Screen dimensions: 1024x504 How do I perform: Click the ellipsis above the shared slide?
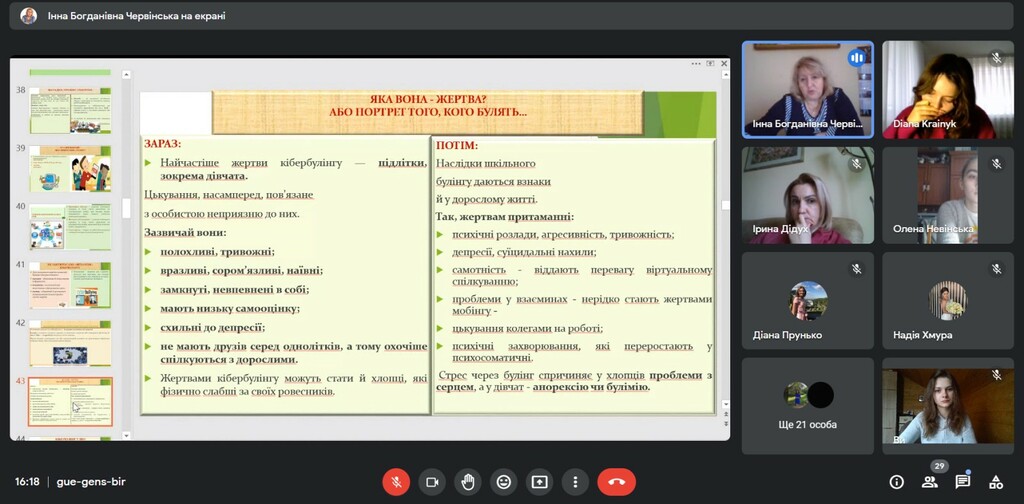pyautogui.click(x=696, y=63)
